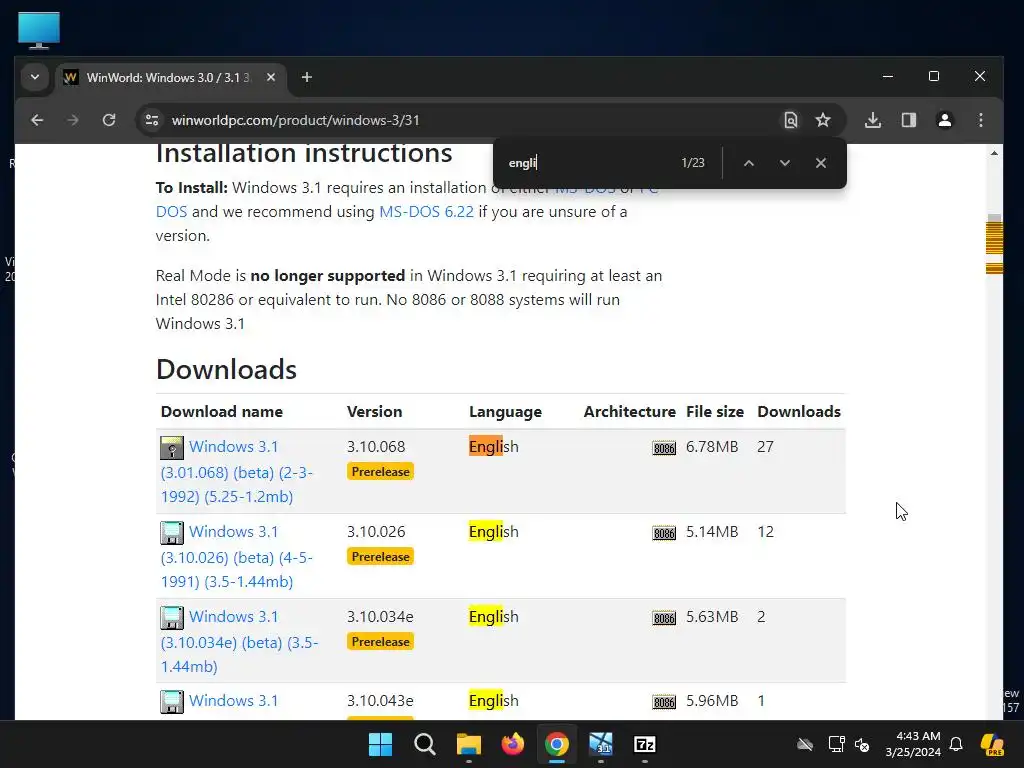This screenshot has height=768, width=1024.
Task: Click the Language column header
Action: click(x=505, y=411)
